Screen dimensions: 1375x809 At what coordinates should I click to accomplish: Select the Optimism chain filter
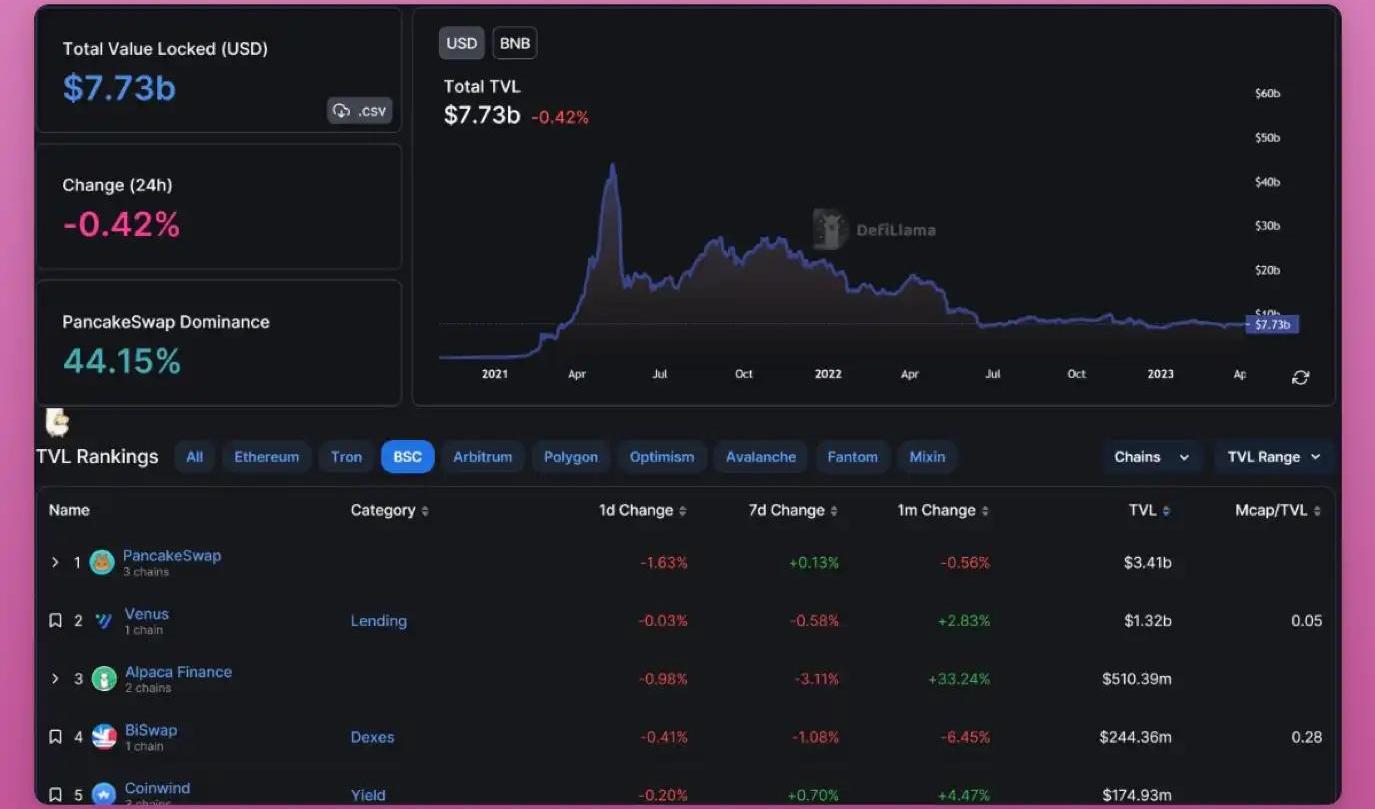(661, 457)
